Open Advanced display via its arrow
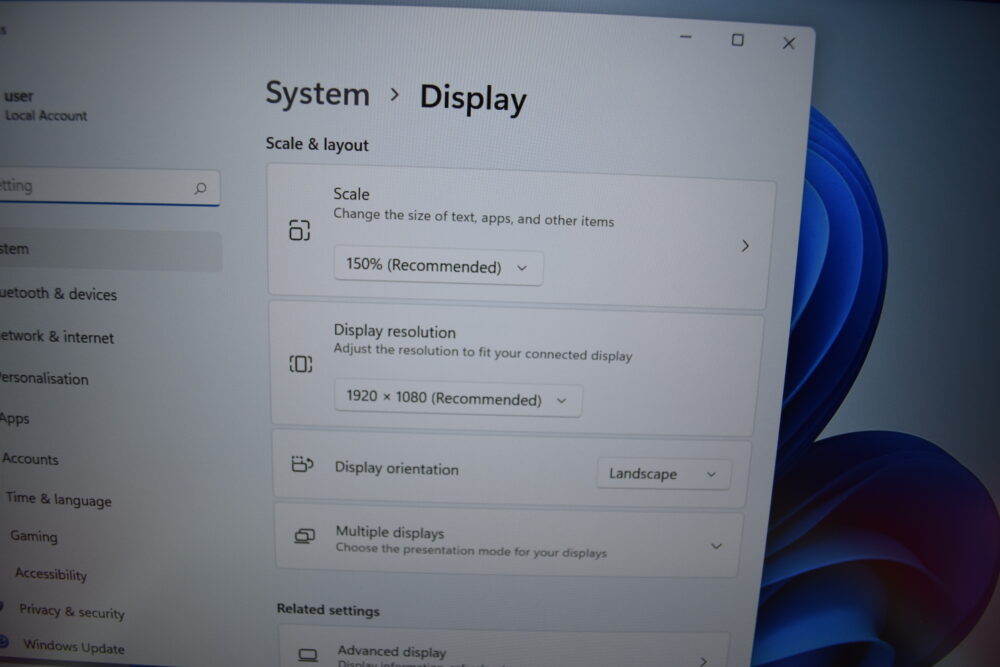 pyautogui.click(x=703, y=661)
